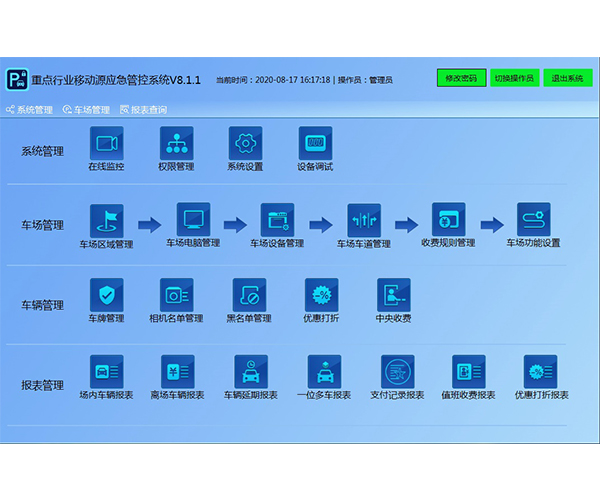The image size is (600, 500).
Task: Click the 车场功能设置 icon
Action: (x=534, y=219)
